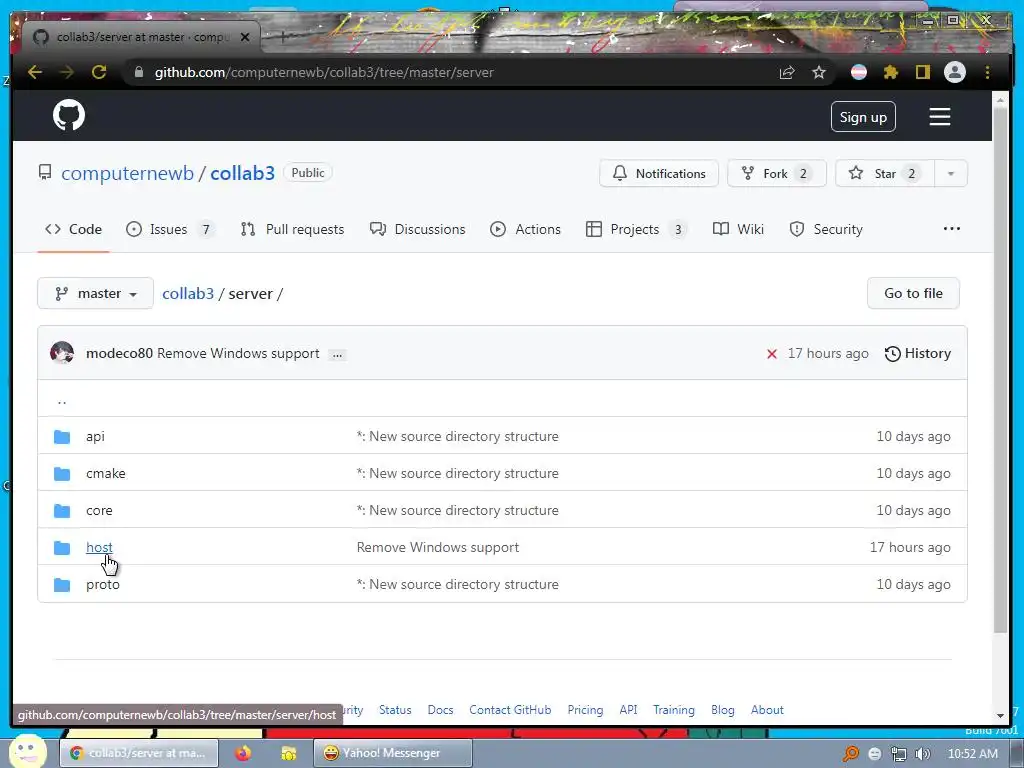Viewport: 1024px width, 768px height.
Task: Open the Chrome profile avatar
Action: (955, 72)
